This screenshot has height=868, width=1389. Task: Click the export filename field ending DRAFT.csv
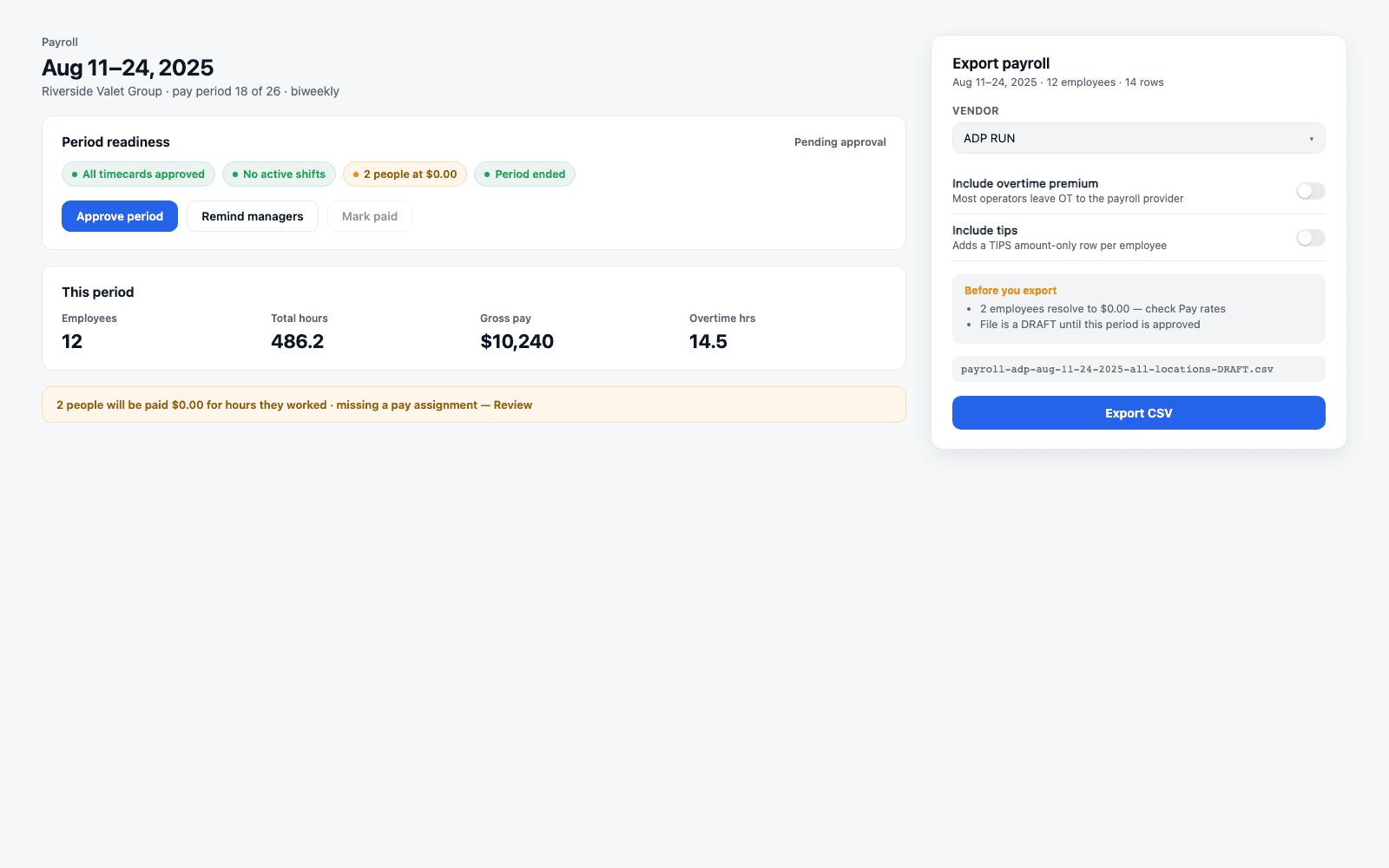coord(1139,369)
